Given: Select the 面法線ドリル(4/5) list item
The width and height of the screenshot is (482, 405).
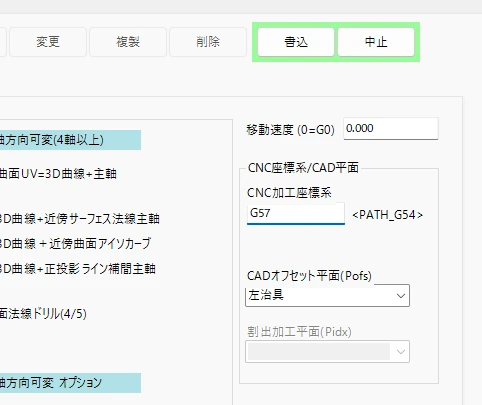Looking at the screenshot, I should [43, 314].
